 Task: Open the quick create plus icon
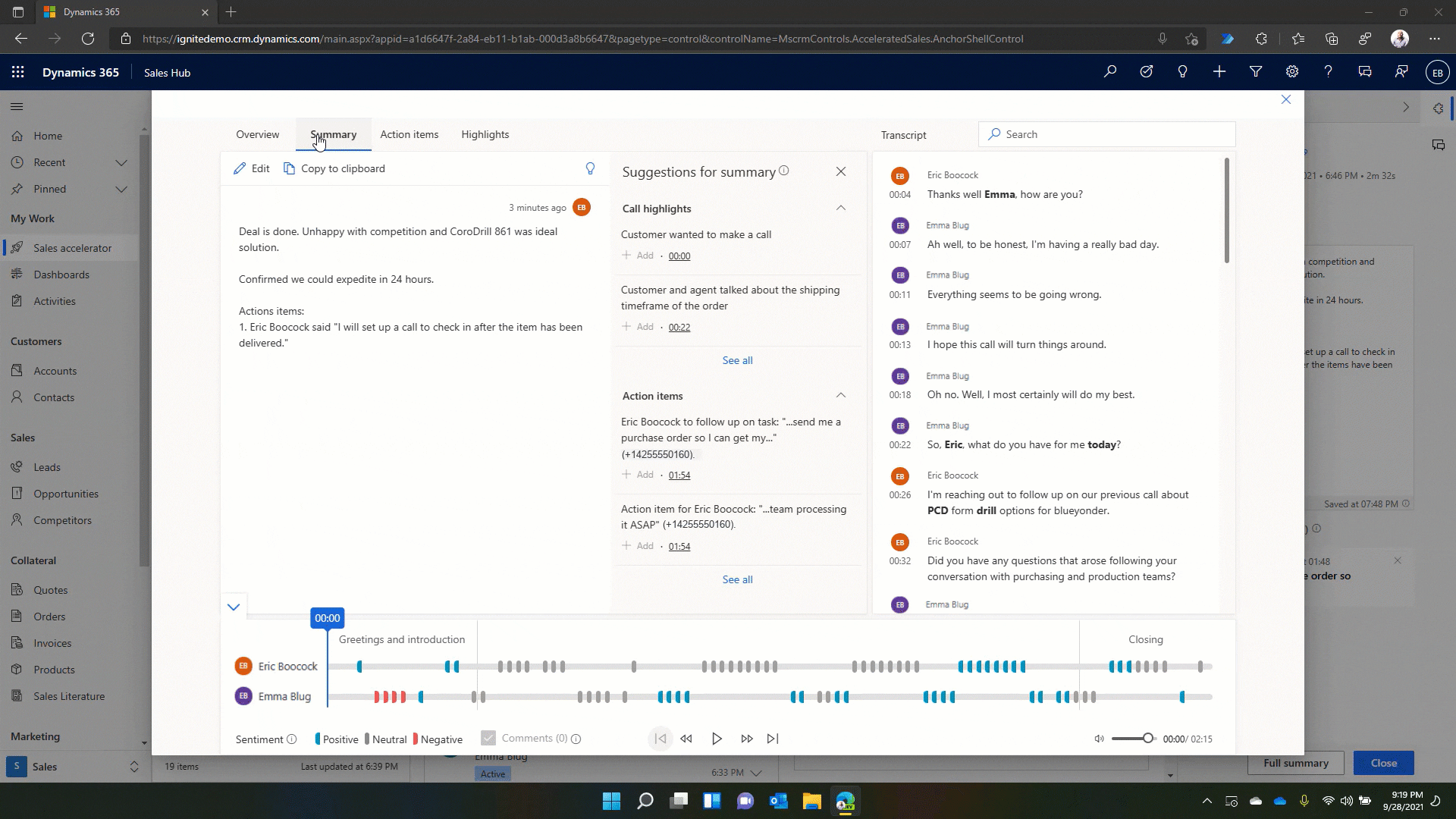[x=1219, y=71]
